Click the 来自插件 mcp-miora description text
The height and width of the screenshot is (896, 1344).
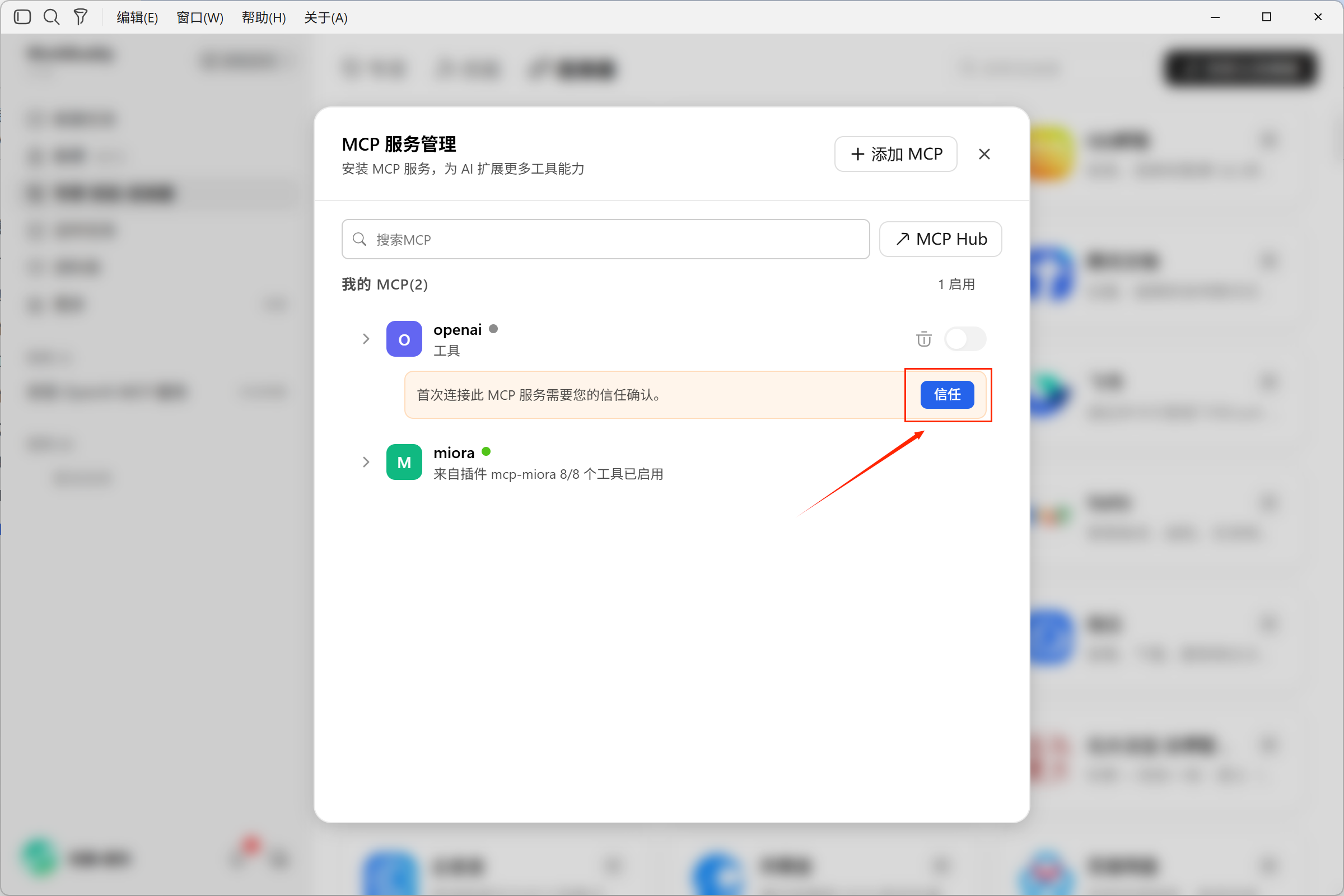[x=548, y=474]
